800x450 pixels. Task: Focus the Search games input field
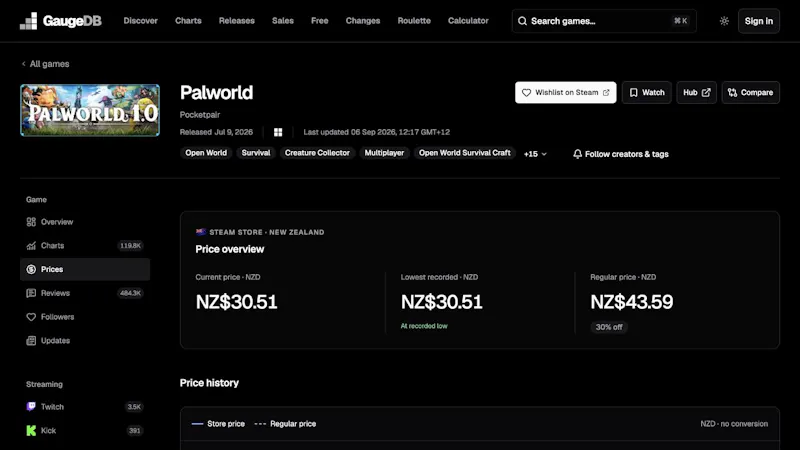pos(604,21)
